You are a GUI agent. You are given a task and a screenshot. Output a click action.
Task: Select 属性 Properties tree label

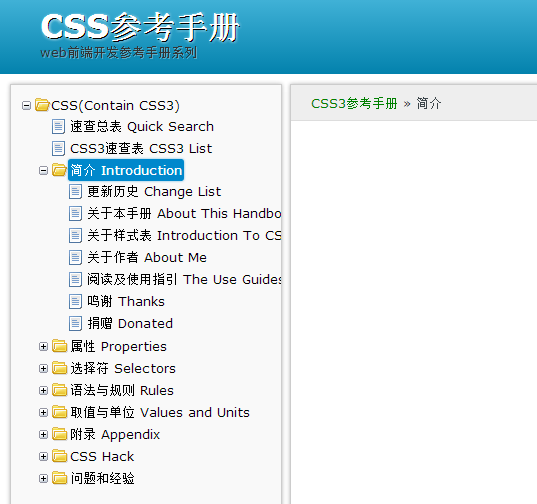(x=118, y=346)
